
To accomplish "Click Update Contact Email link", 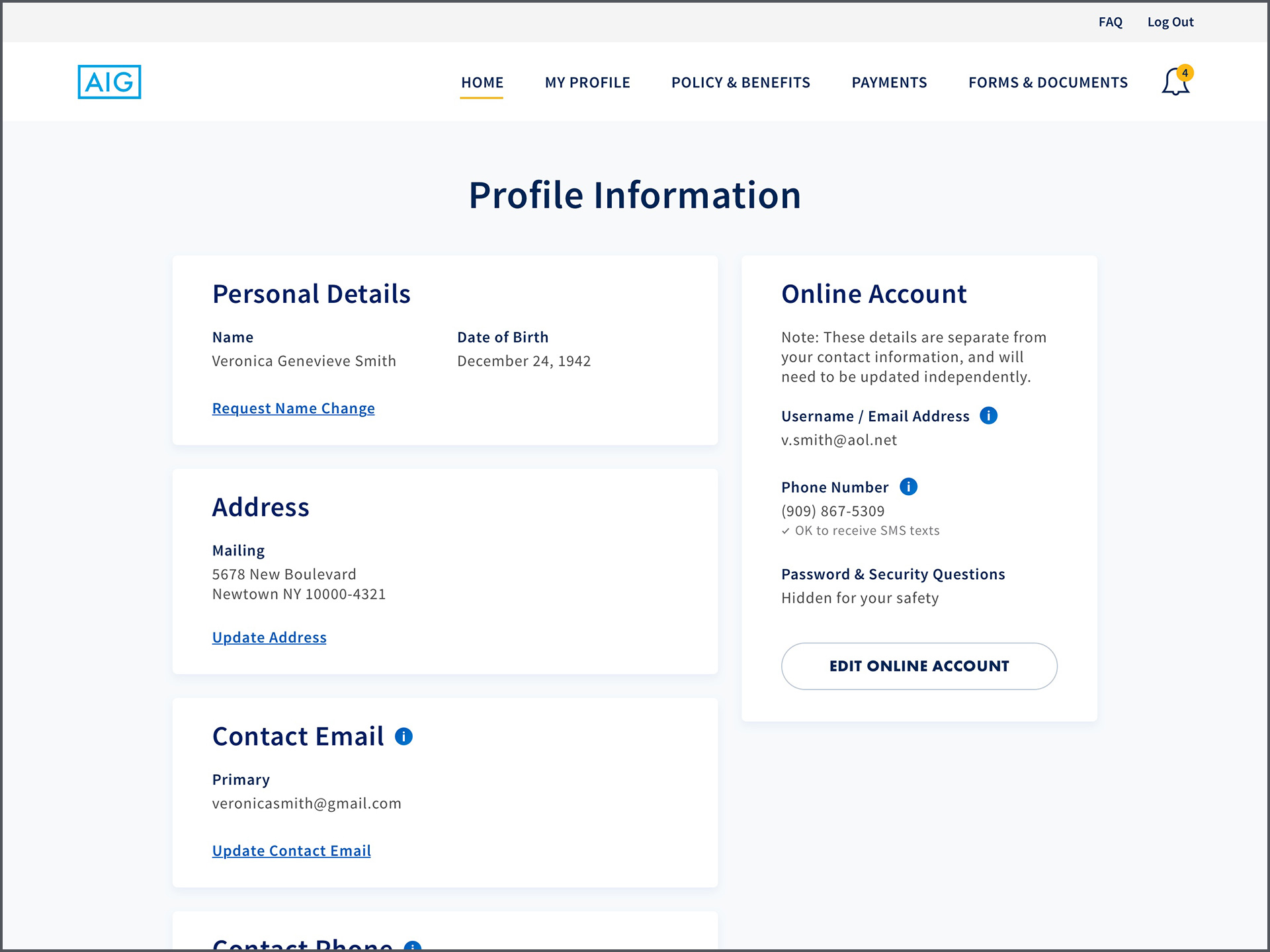I will coord(291,851).
